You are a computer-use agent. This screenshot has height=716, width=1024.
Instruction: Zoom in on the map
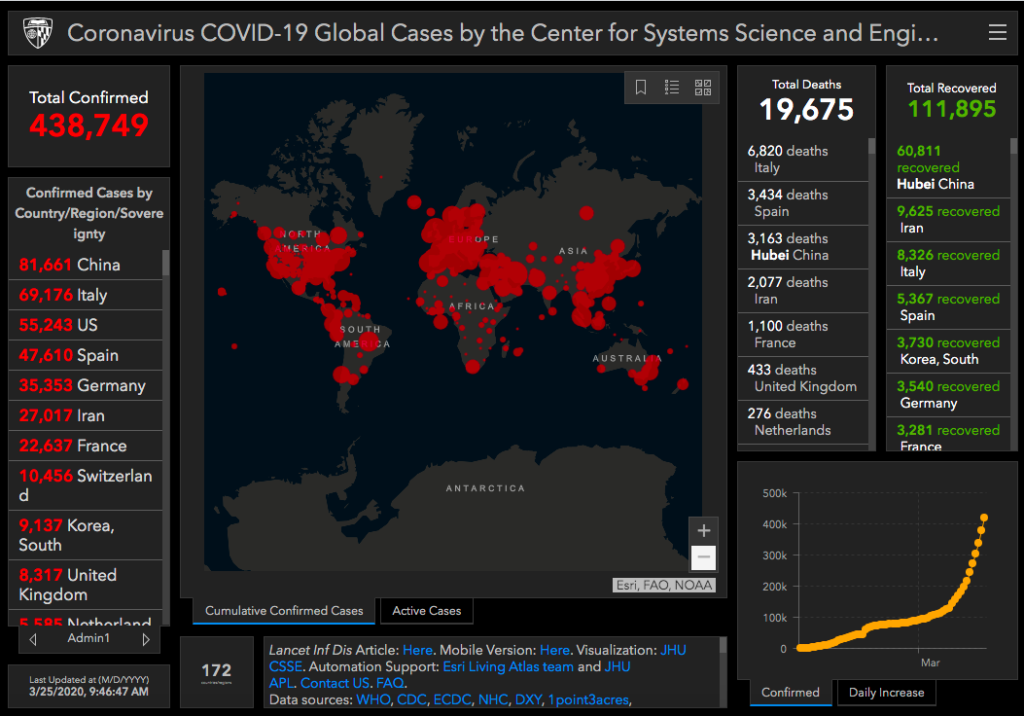703,531
